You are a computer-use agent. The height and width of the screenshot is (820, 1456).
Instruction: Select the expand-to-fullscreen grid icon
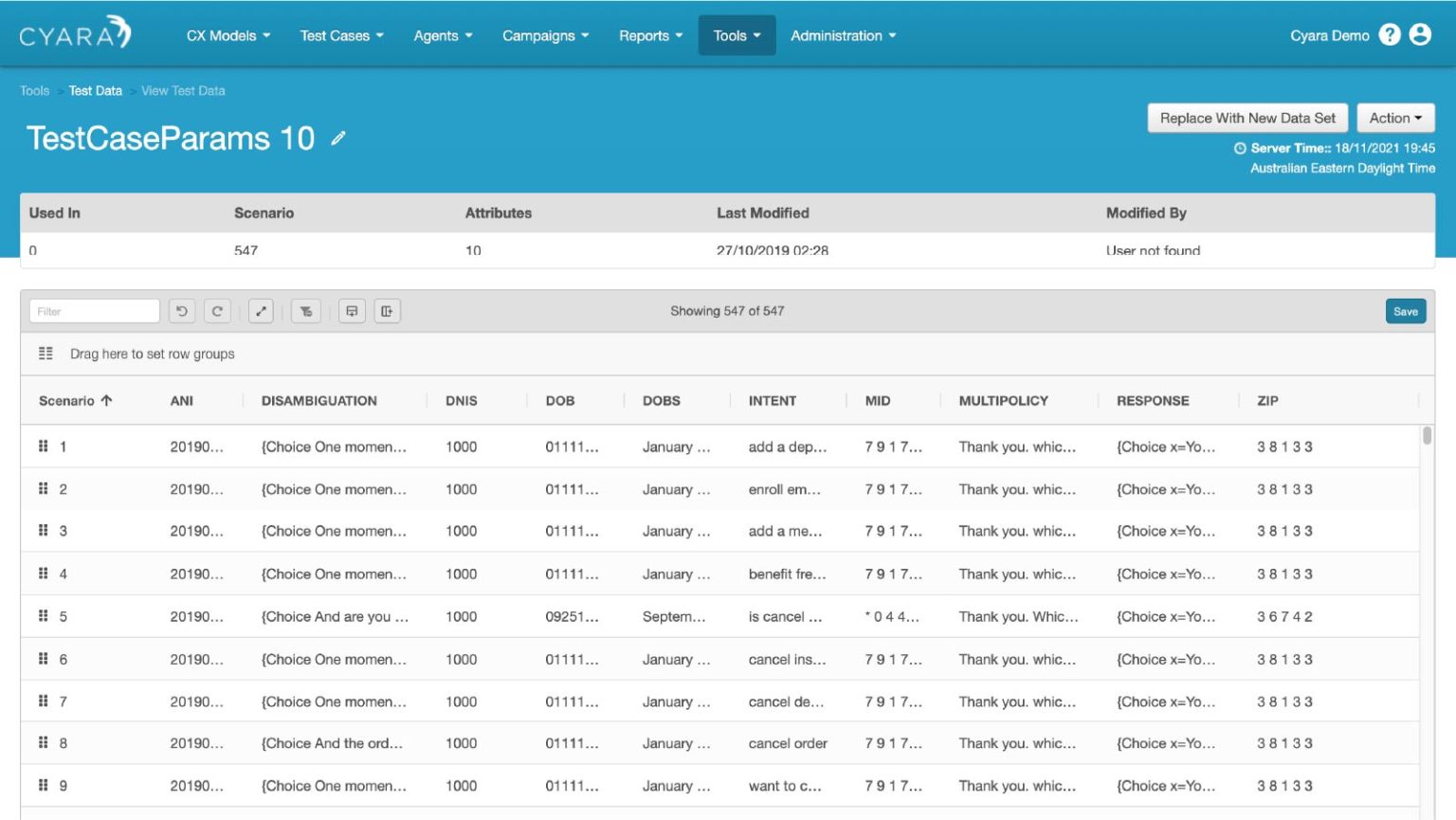point(262,311)
